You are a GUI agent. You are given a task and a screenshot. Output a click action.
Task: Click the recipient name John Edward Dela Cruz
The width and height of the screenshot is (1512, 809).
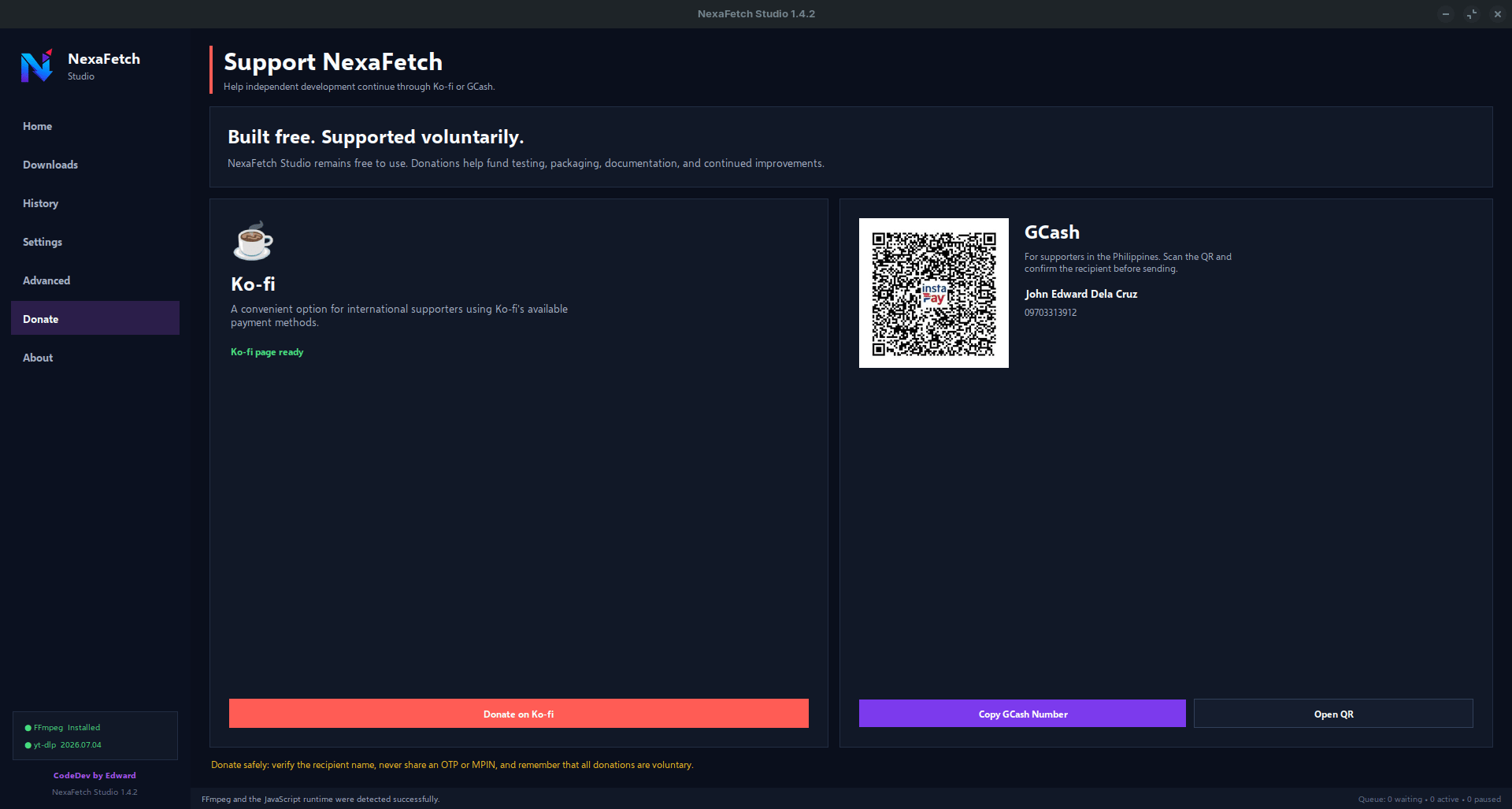tap(1081, 294)
